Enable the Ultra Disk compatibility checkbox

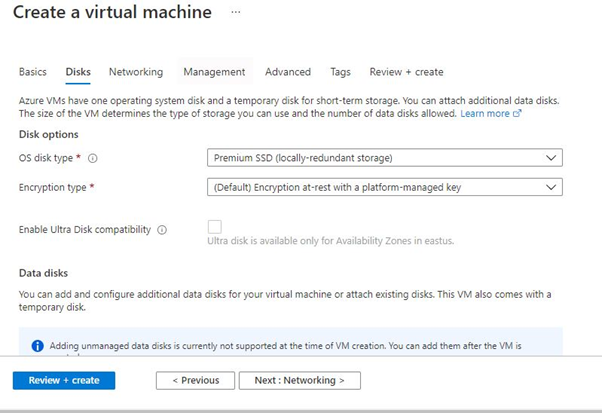214,228
